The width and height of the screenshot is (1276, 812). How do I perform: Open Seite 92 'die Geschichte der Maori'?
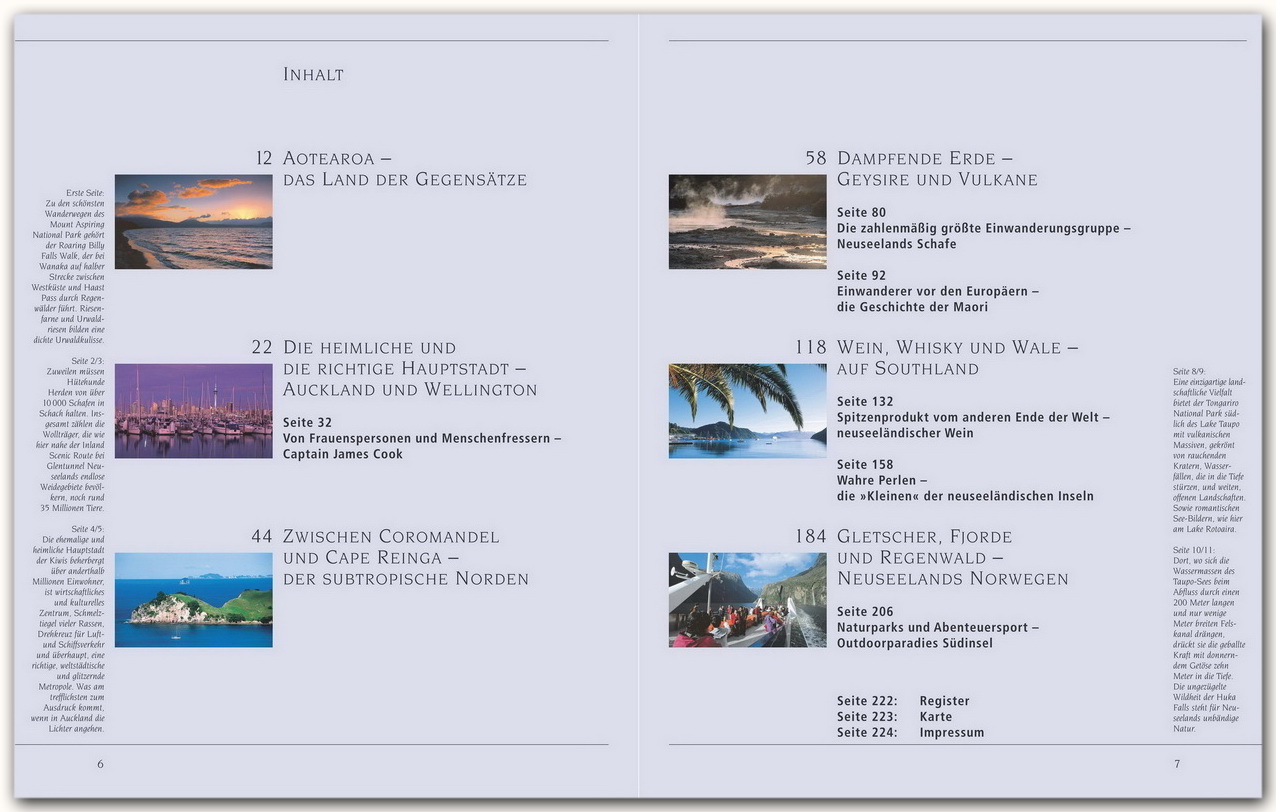tap(937, 291)
